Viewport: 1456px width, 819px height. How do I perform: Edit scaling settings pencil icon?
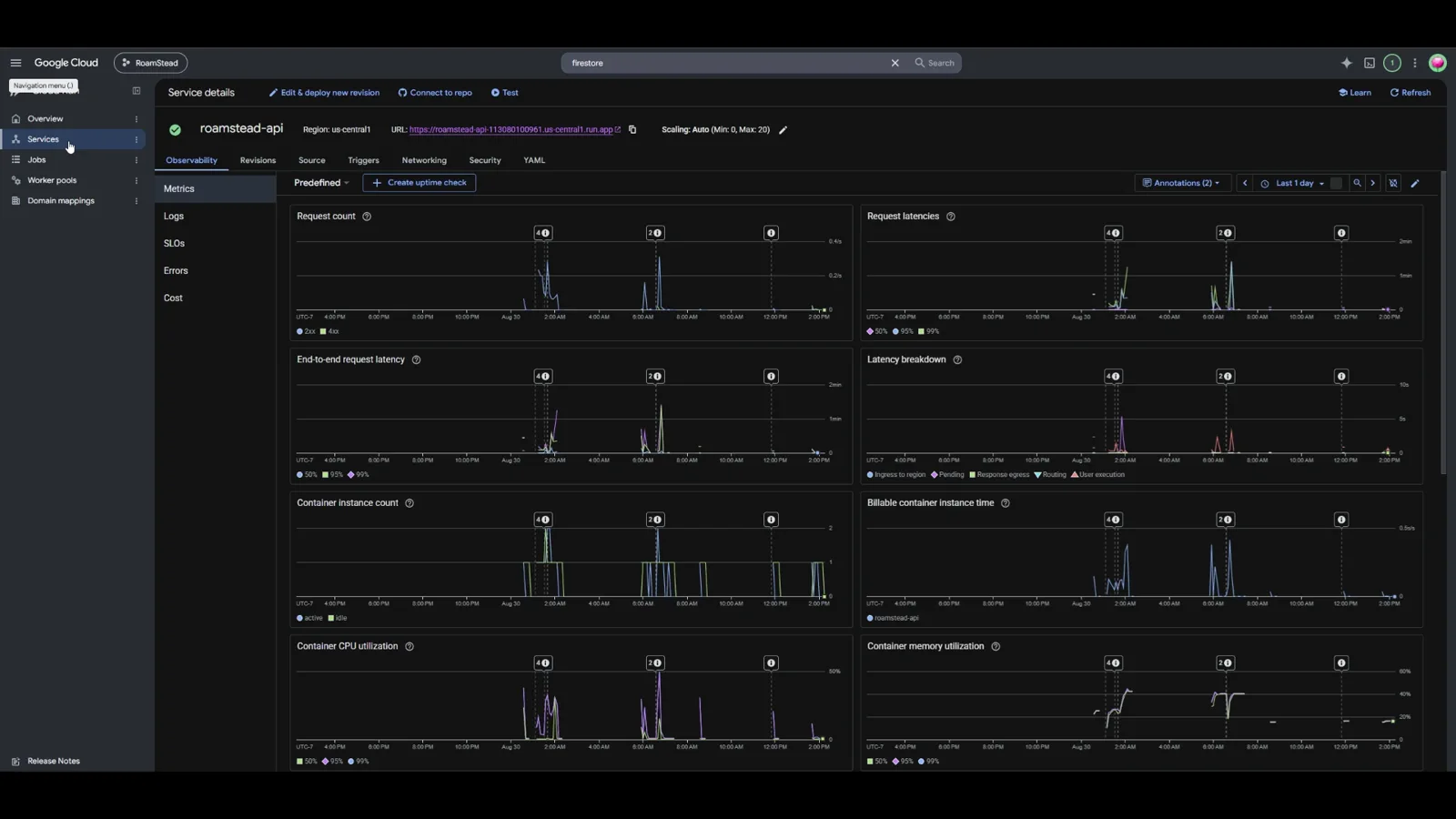click(x=783, y=129)
